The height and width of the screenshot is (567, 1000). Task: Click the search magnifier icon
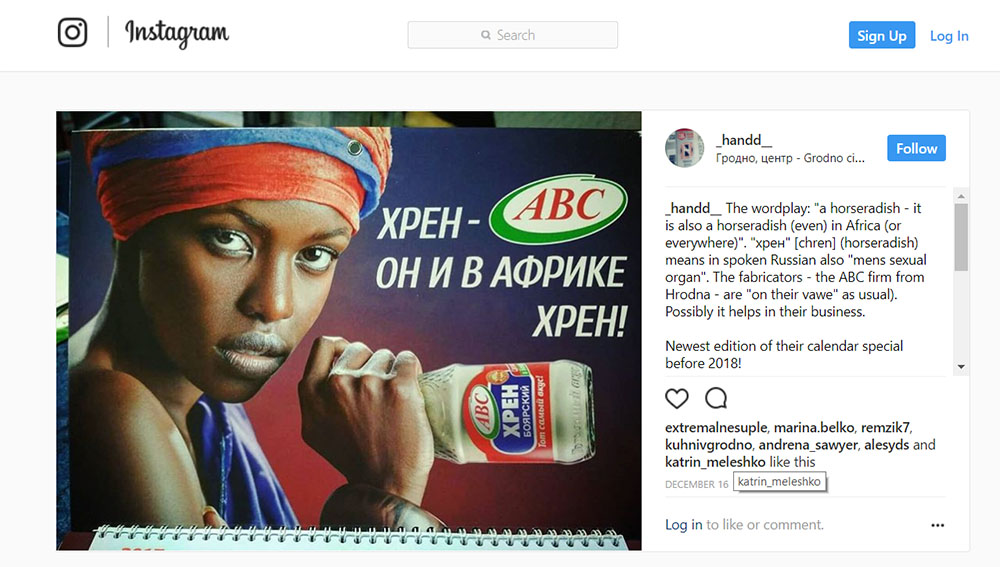pyautogui.click(x=486, y=35)
